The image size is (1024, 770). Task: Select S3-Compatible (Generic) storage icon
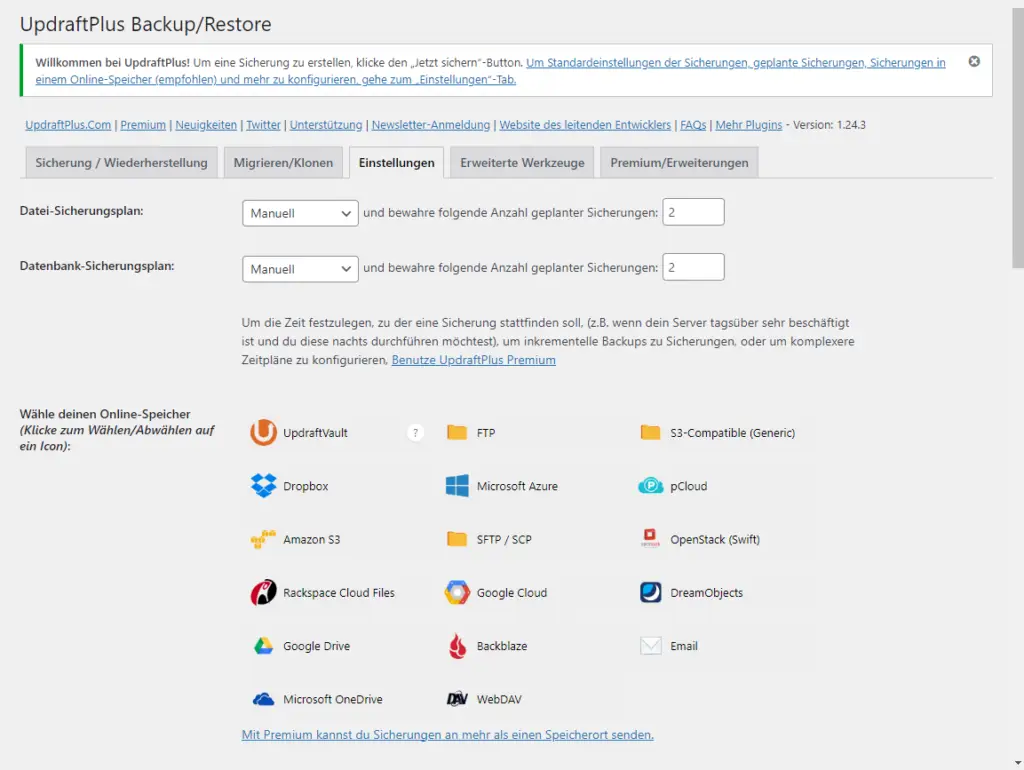650,432
